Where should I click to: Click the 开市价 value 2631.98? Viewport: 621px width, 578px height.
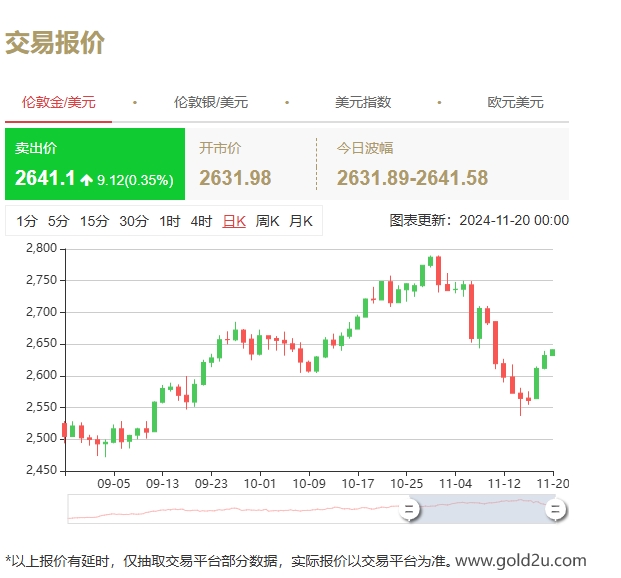pyautogui.click(x=235, y=178)
